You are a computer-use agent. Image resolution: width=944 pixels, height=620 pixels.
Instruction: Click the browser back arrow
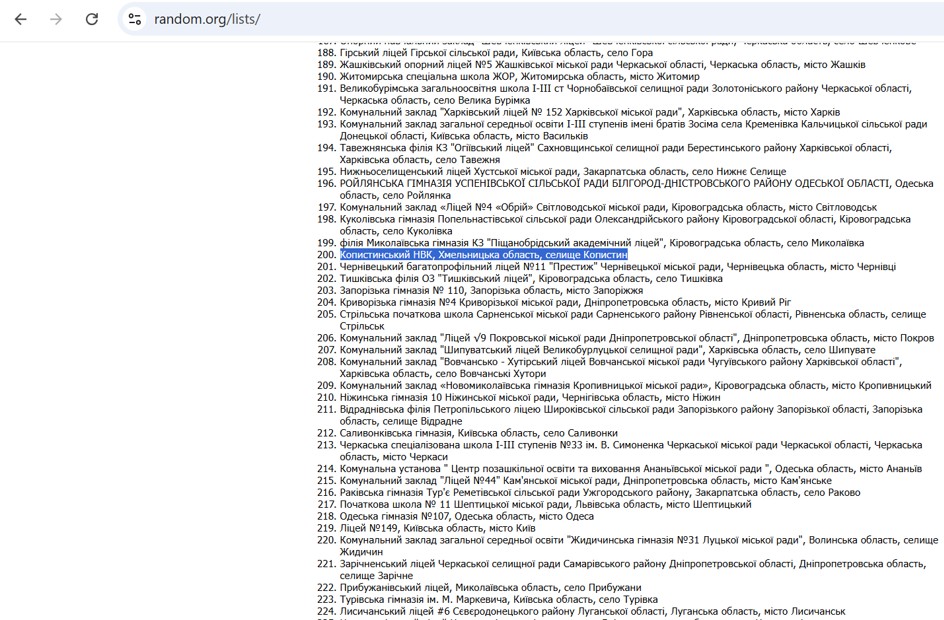[21, 20]
